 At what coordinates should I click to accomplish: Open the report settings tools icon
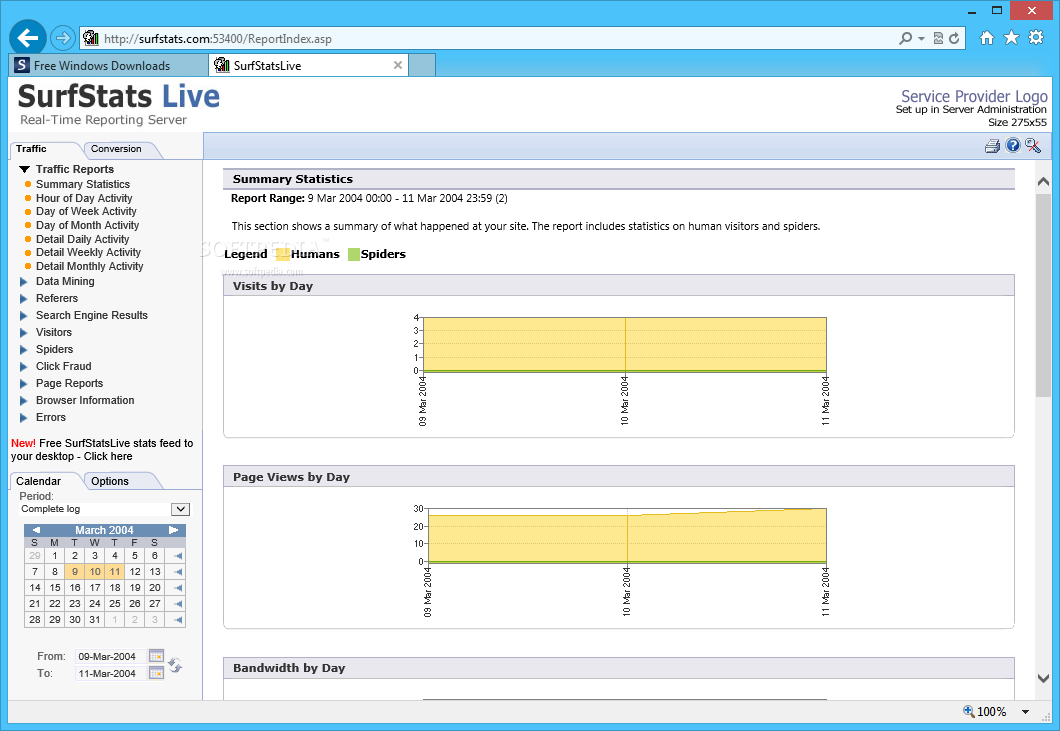(1033, 145)
